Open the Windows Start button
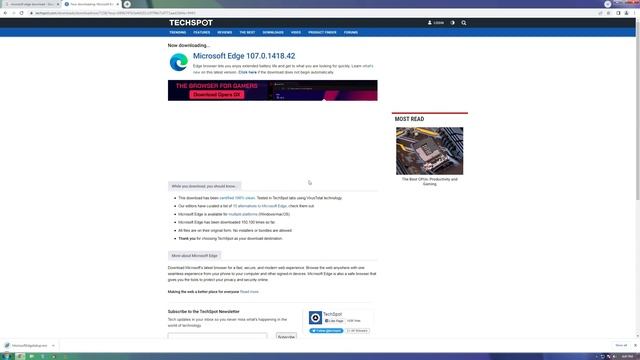The height and width of the screenshot is (360, 640). (x=7, y=356)
